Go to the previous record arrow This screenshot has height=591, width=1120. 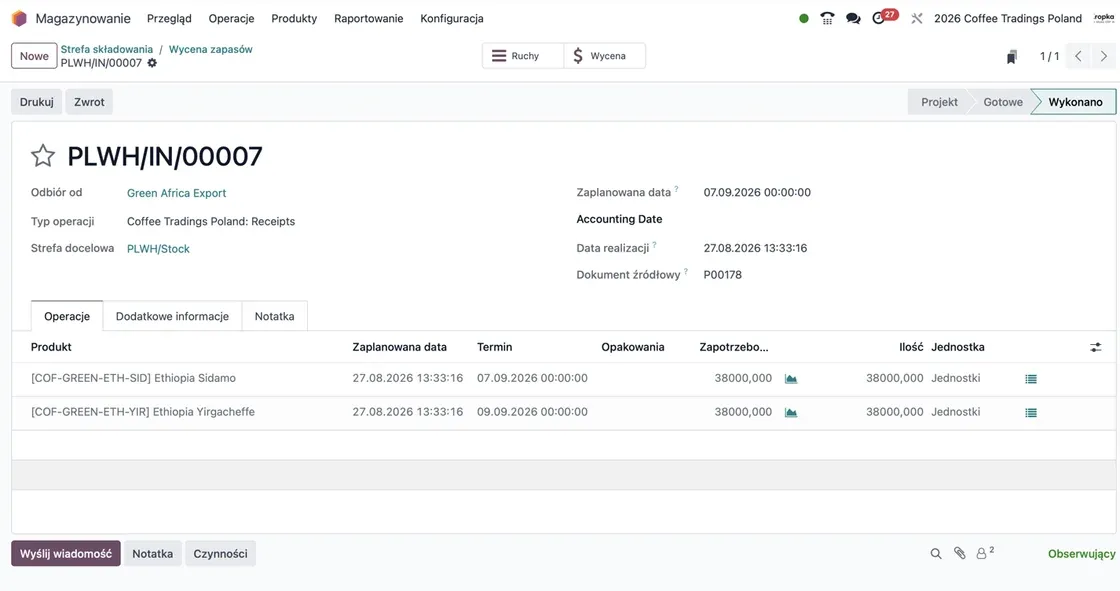1079,56
